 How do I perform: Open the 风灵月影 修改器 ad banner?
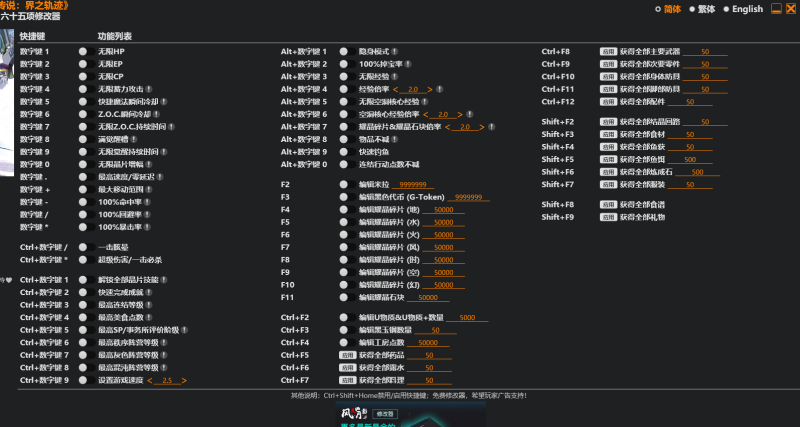tap(411, 414)
